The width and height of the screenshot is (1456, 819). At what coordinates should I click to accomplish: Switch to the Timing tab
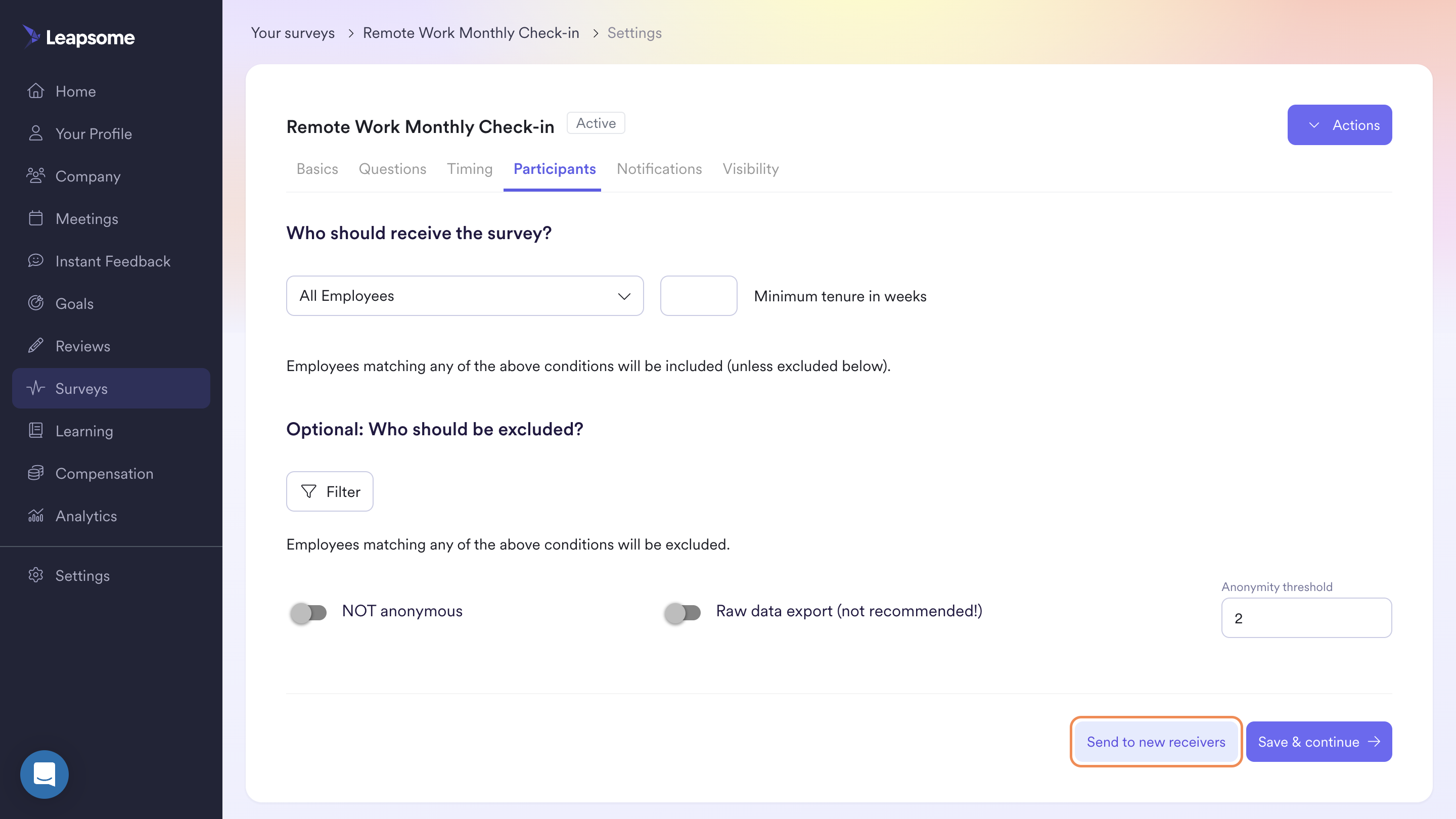pos(470,169)
